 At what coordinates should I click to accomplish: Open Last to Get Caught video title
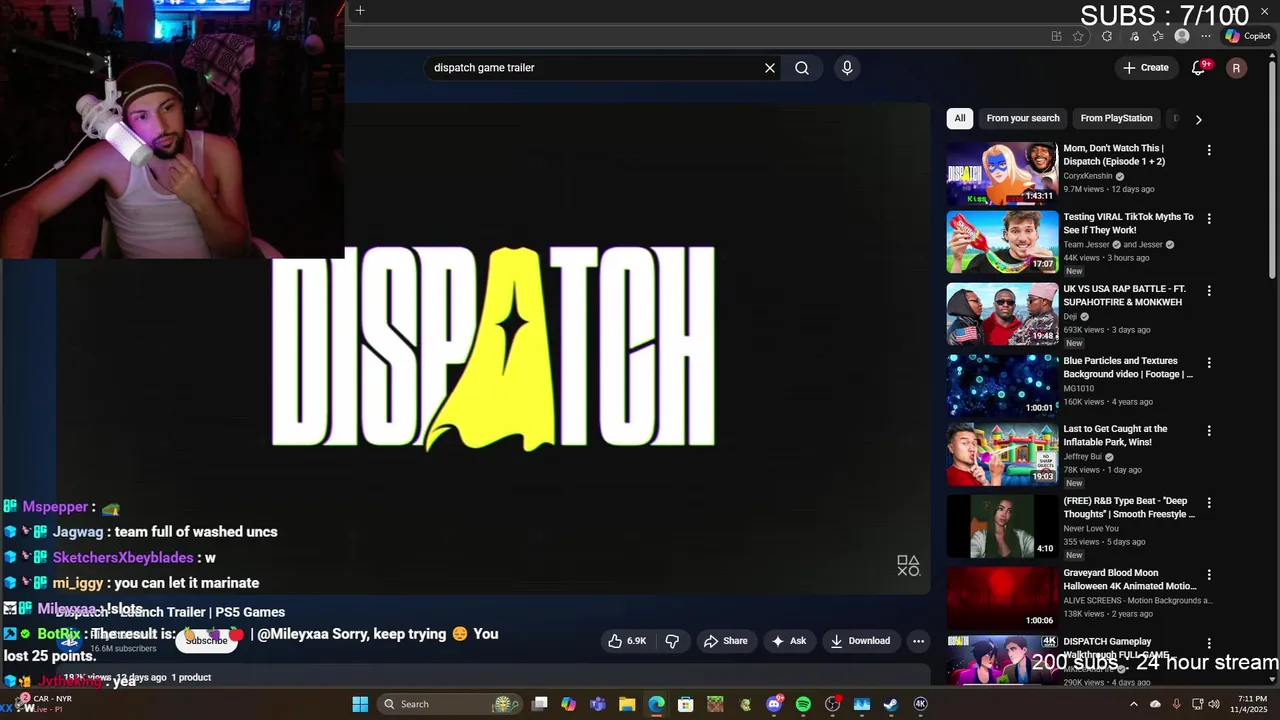click(x=1115, y=435)
